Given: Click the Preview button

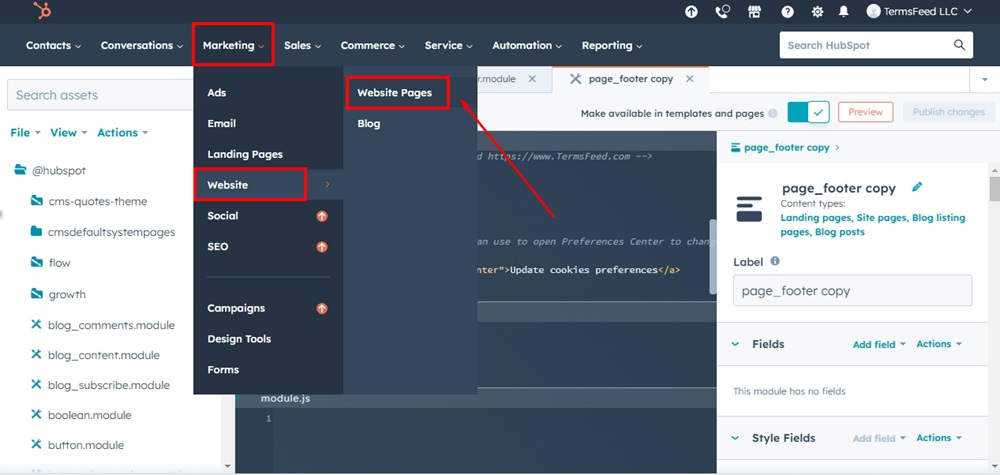Looking at the screenshot, I should click(x=865, y=112).
